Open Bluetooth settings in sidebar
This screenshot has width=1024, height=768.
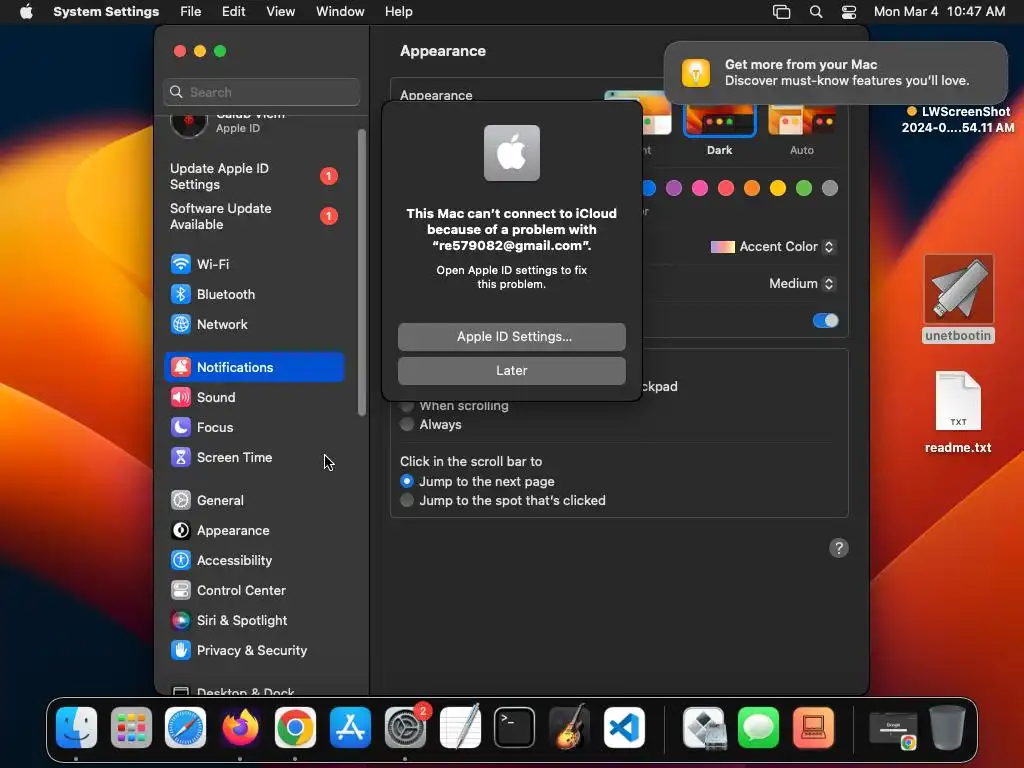[254, 294]
